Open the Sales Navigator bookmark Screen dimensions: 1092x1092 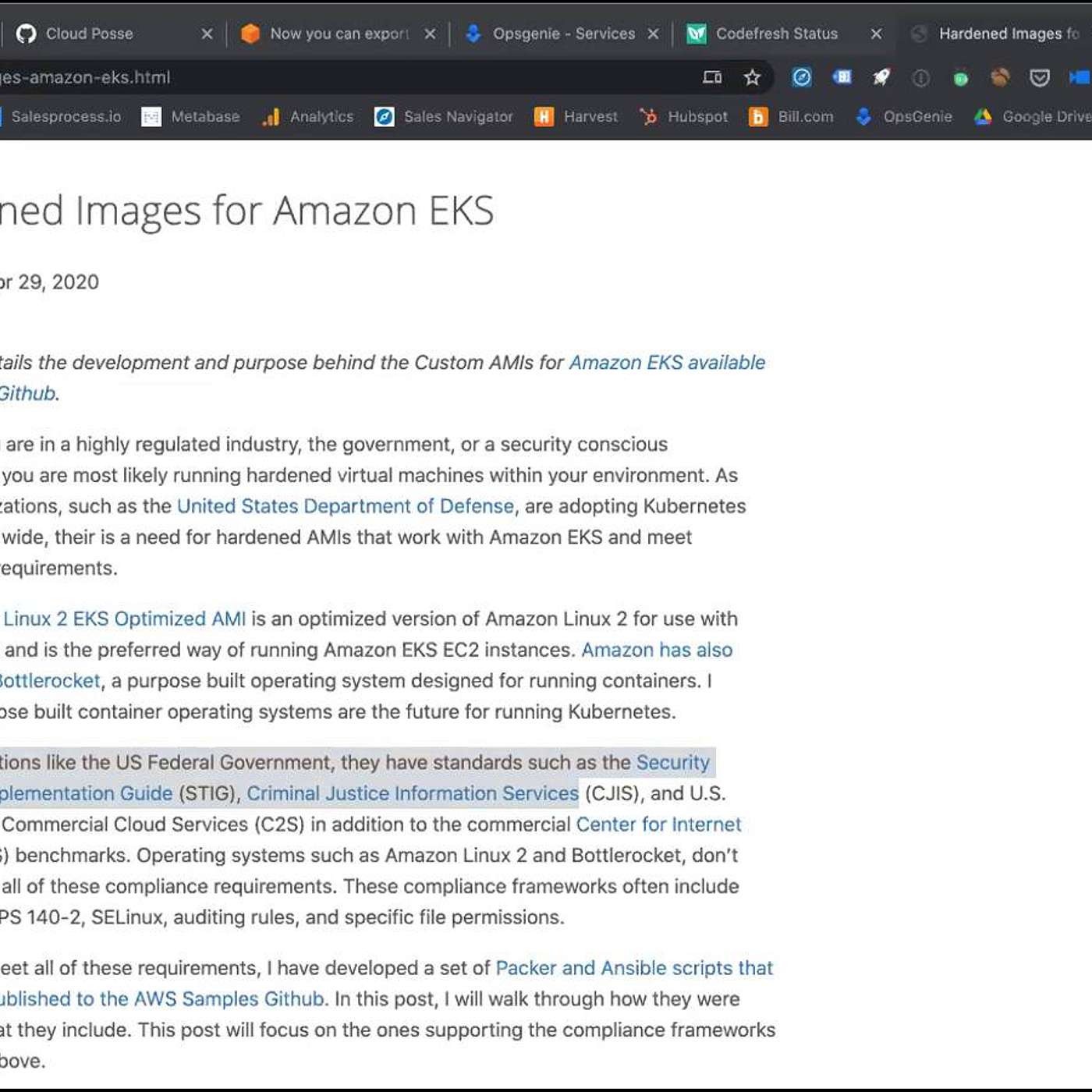pyautogui.click(x=458, y=117)
